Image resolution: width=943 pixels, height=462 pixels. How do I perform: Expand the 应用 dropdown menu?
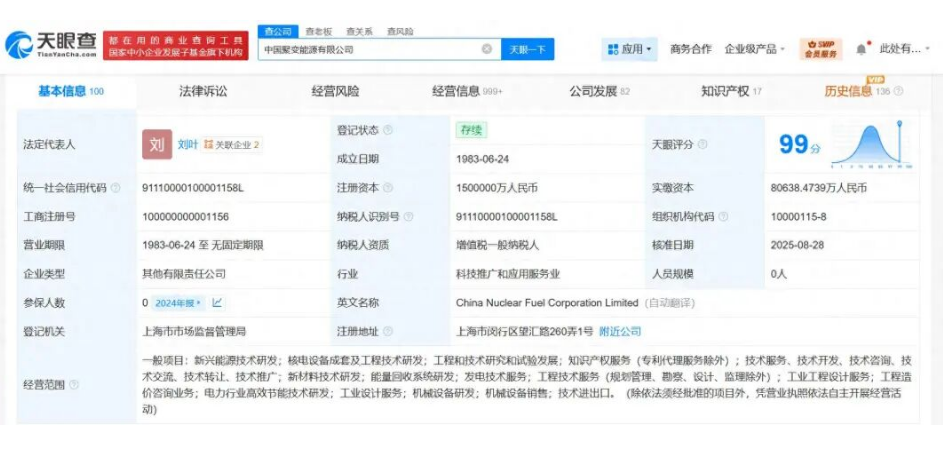[629, 49]
